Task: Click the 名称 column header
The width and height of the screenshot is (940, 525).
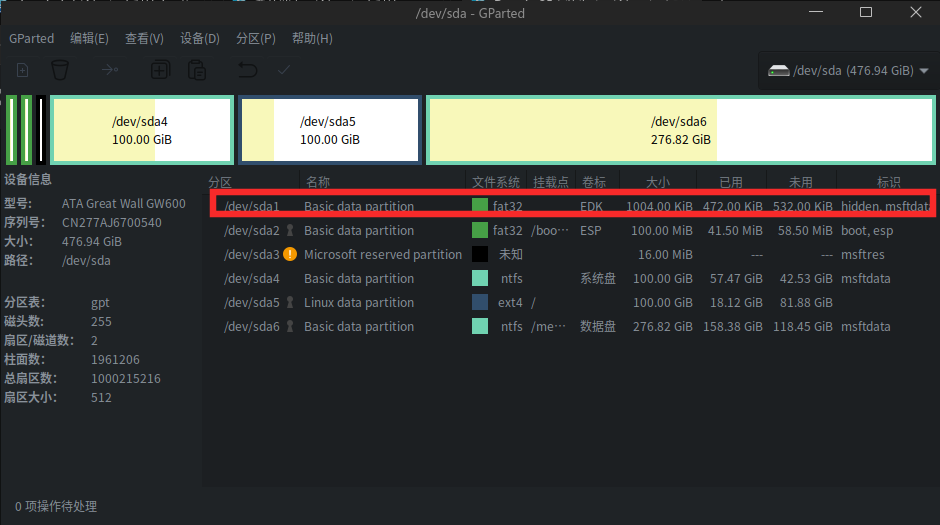Action: pyautogui.click(x=318, y=182)
